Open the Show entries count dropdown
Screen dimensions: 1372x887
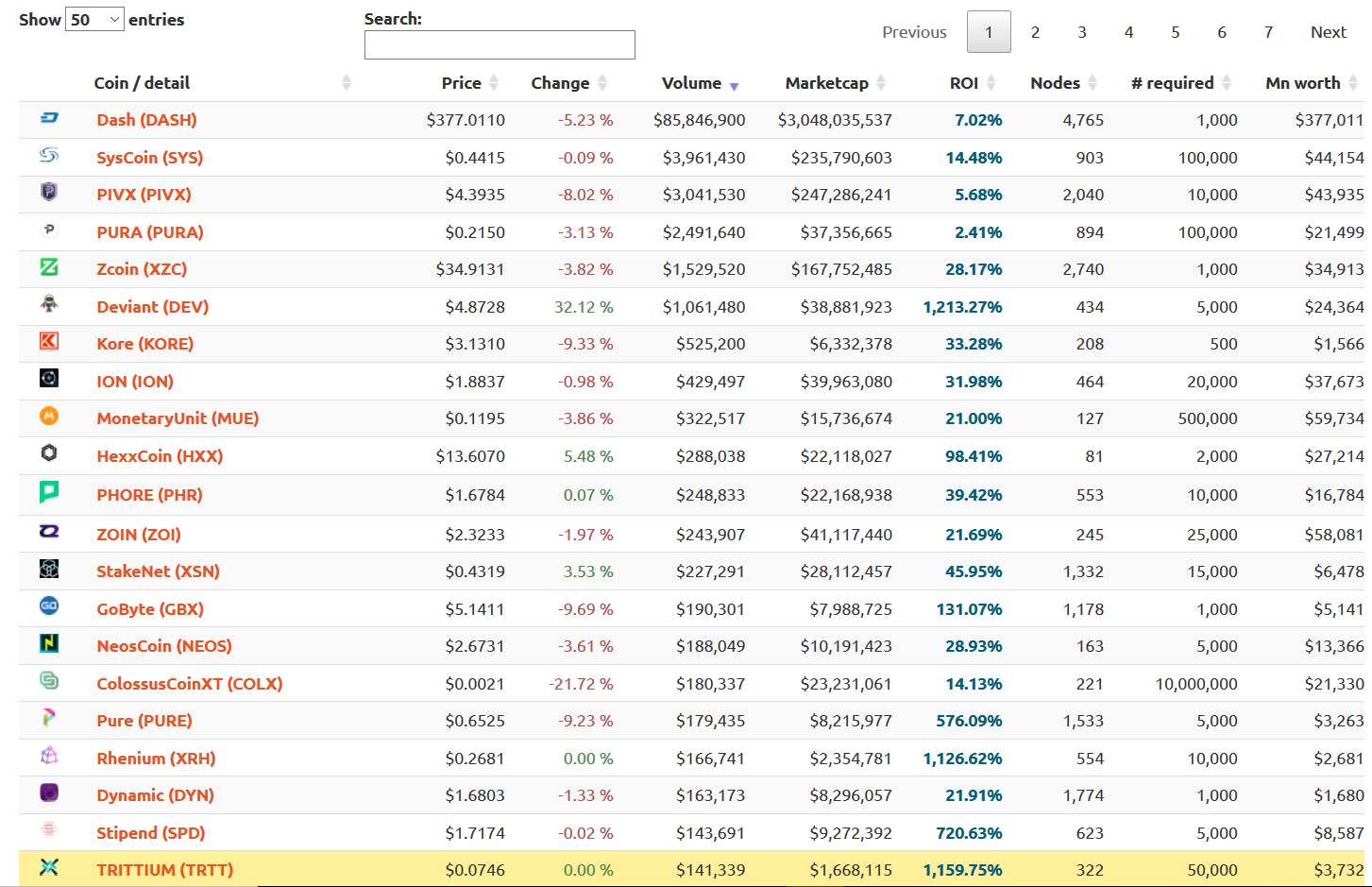tap(94, 20)
